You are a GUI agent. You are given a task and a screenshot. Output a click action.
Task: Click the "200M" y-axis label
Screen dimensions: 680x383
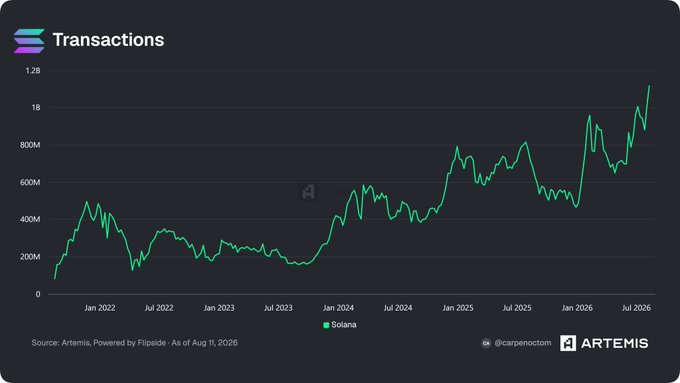[30, 257]
